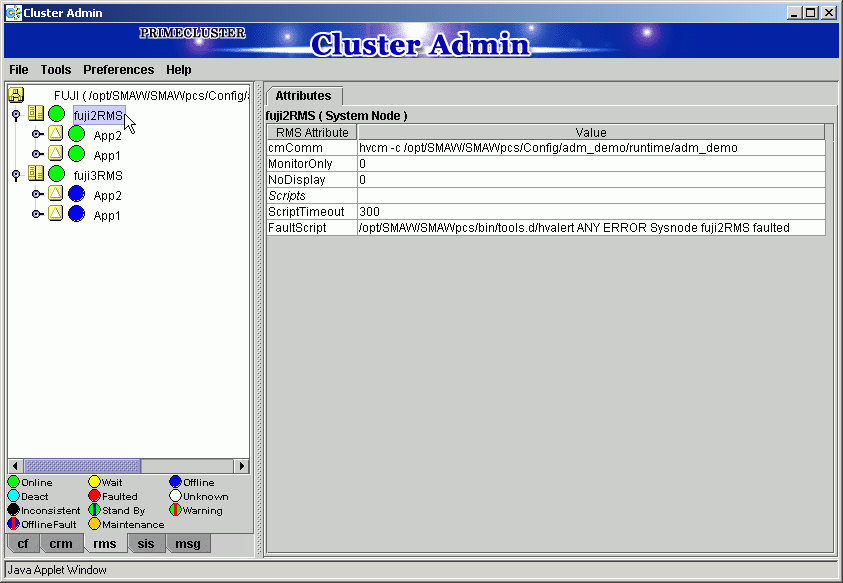Click the horizontal scrollbar thumb in tree
843x583 pixels.
click(x=82, y=466)
